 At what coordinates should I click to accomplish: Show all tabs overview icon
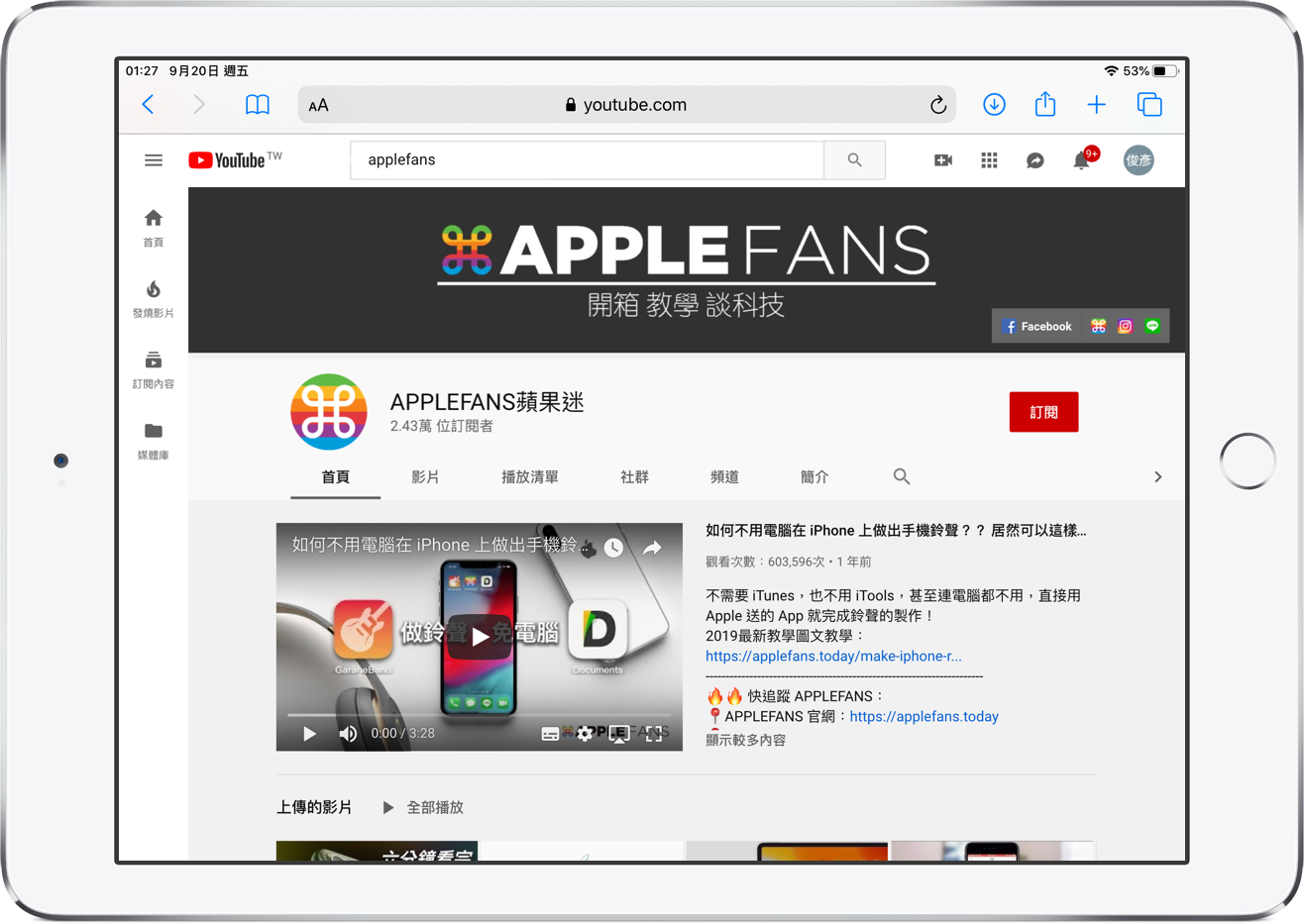coord(1149,105)
